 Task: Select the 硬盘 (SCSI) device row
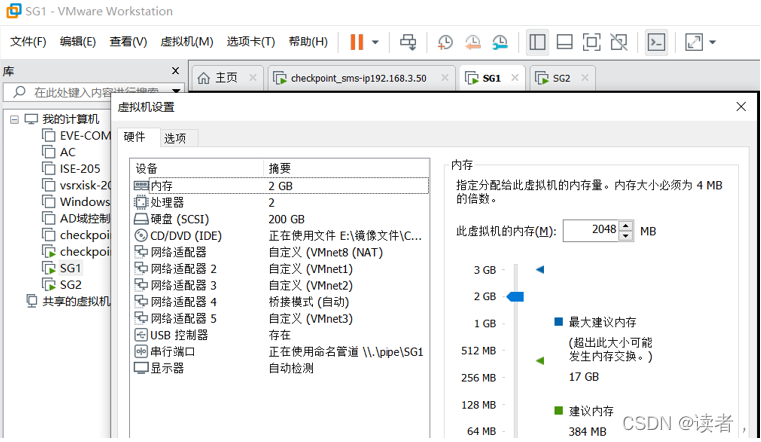tap(280, 219)
